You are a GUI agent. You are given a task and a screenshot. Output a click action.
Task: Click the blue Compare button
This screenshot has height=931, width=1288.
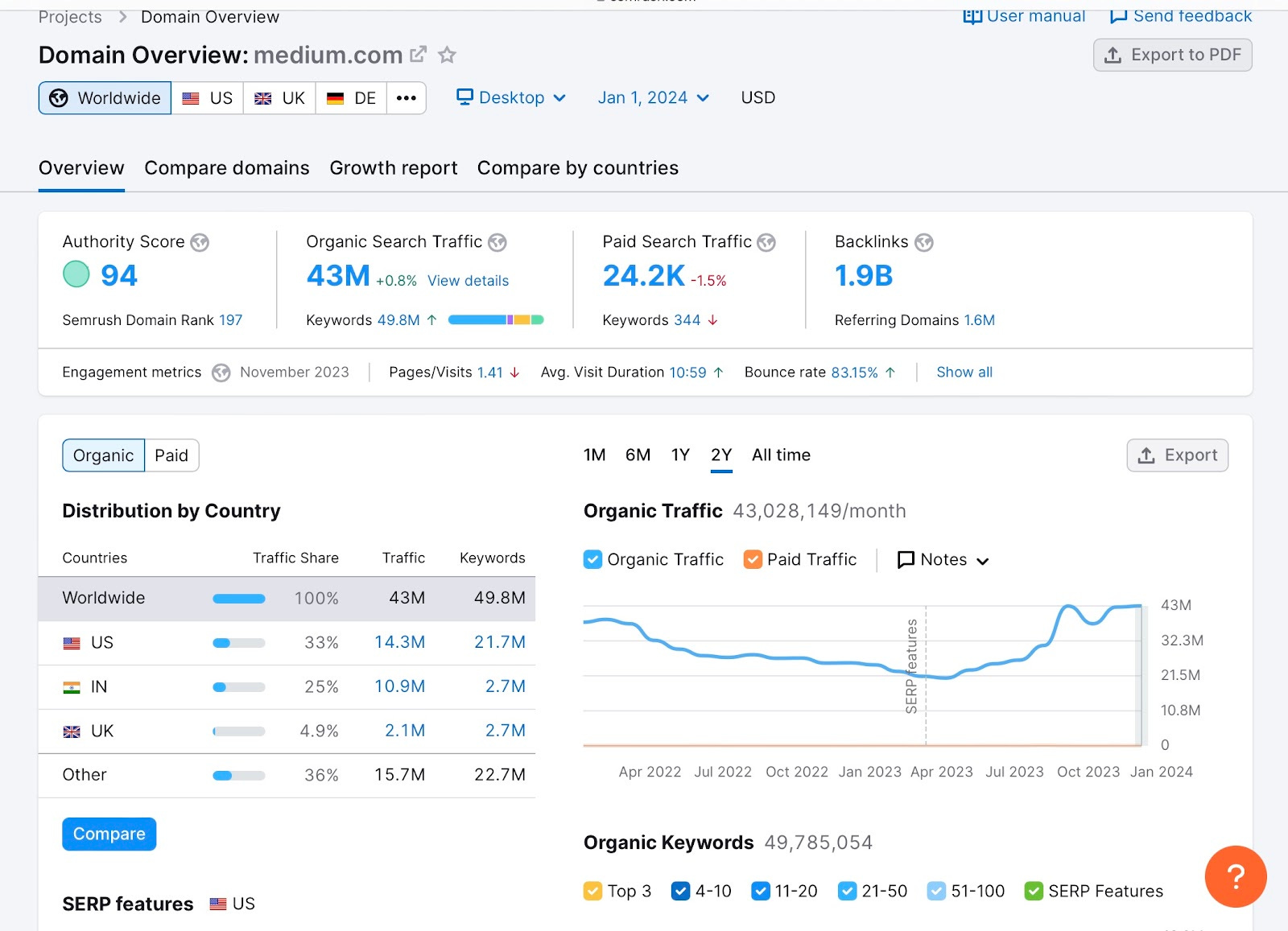tap(109, 834)
